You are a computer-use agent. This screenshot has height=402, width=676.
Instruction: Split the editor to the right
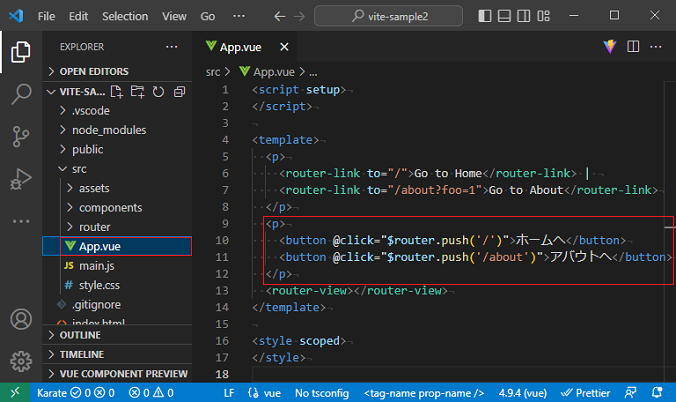(633, 47)
